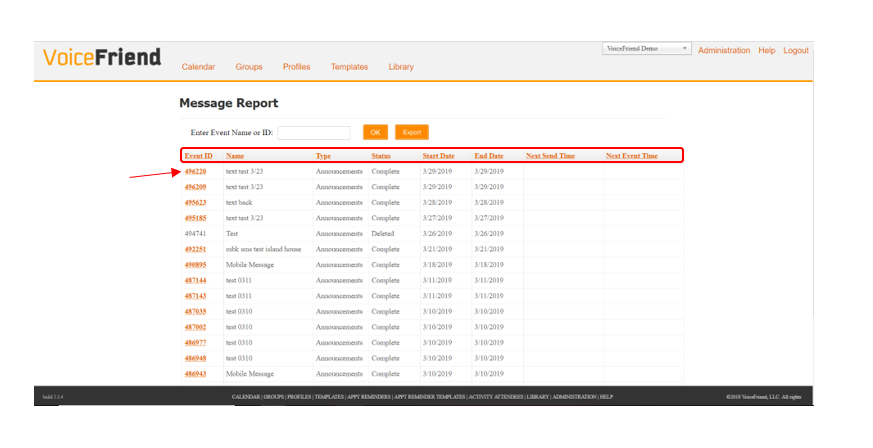Open event ID 490895
Image resolution: width=873 pixels, height=448 pixels.
pos(195,265)
